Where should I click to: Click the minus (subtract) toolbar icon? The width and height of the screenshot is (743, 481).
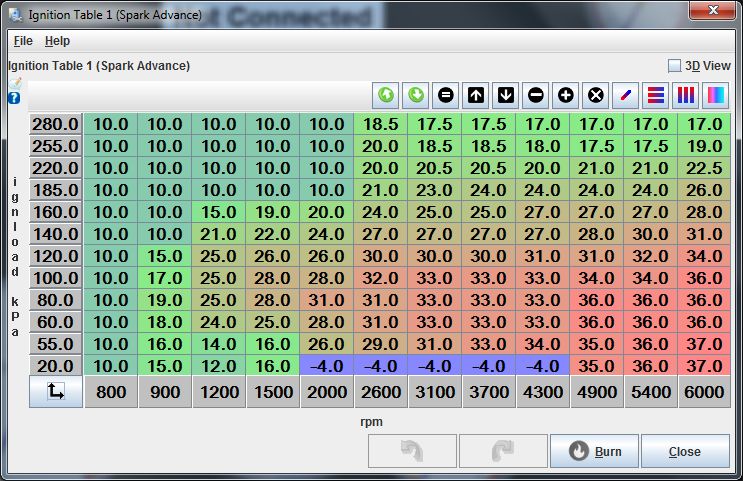(x=536, y=95)
